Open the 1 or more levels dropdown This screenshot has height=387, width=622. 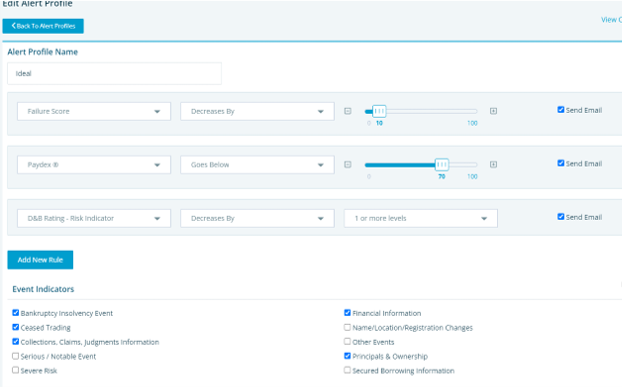pos(421,218)
